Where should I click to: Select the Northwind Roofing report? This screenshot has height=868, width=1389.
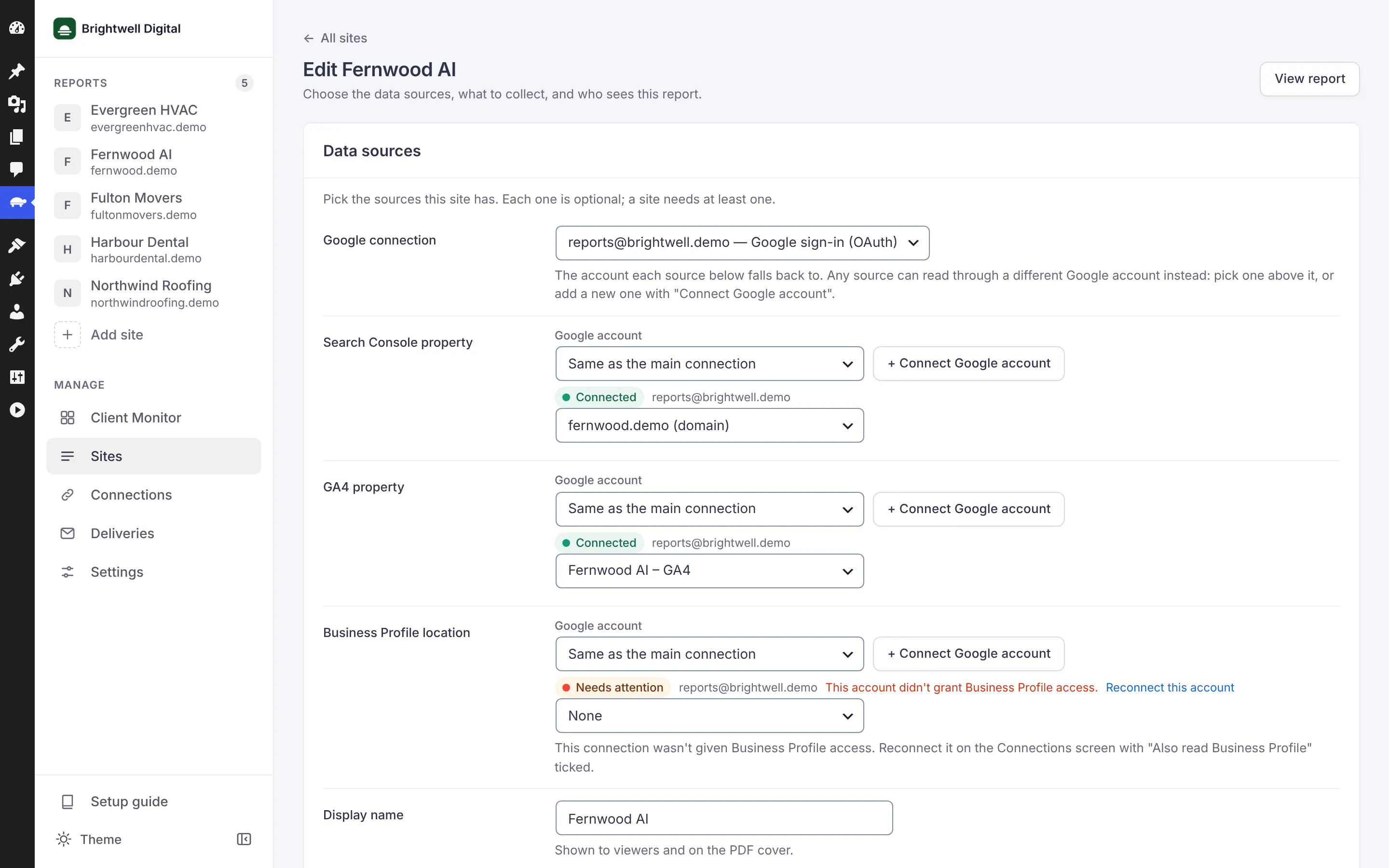coord(153,293)
